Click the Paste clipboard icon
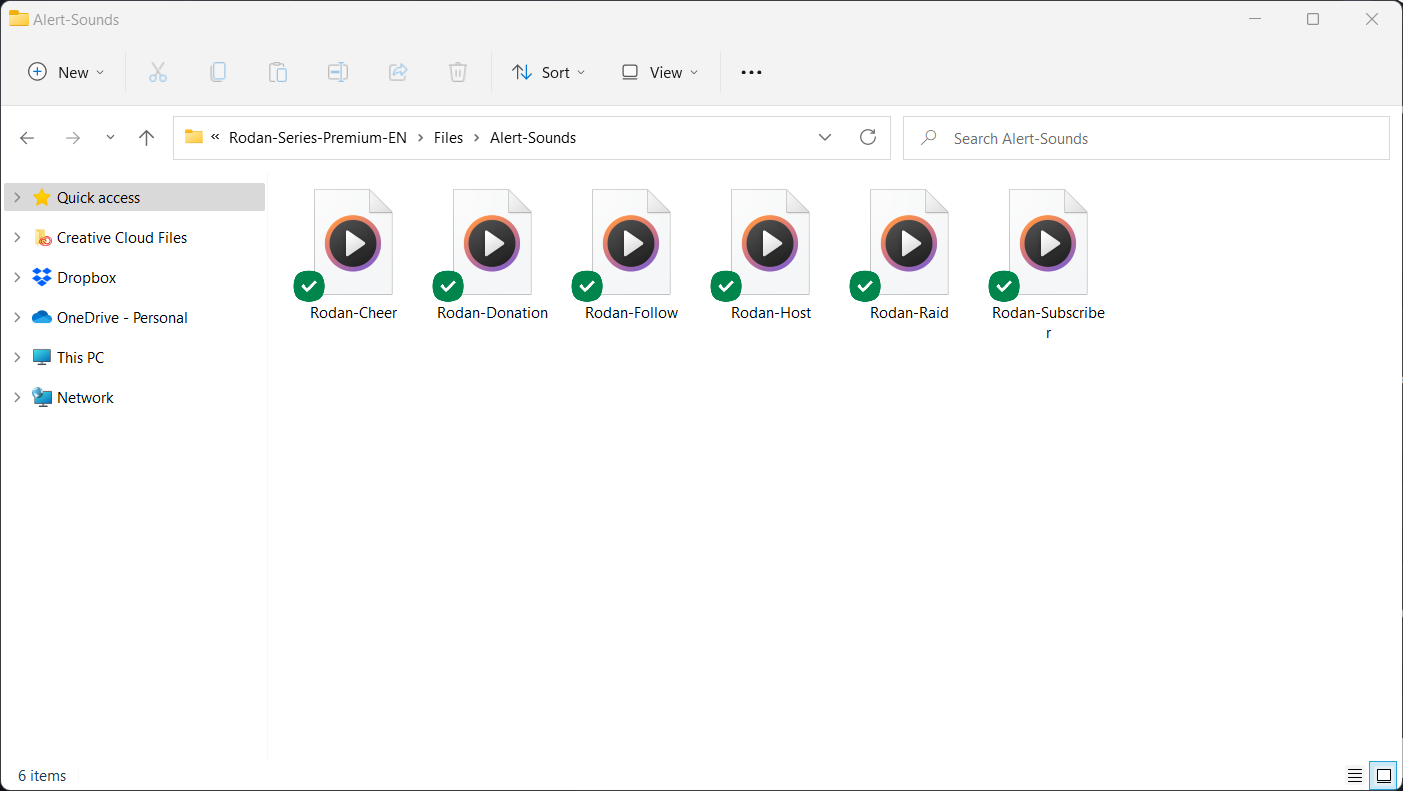 point(278,72)
